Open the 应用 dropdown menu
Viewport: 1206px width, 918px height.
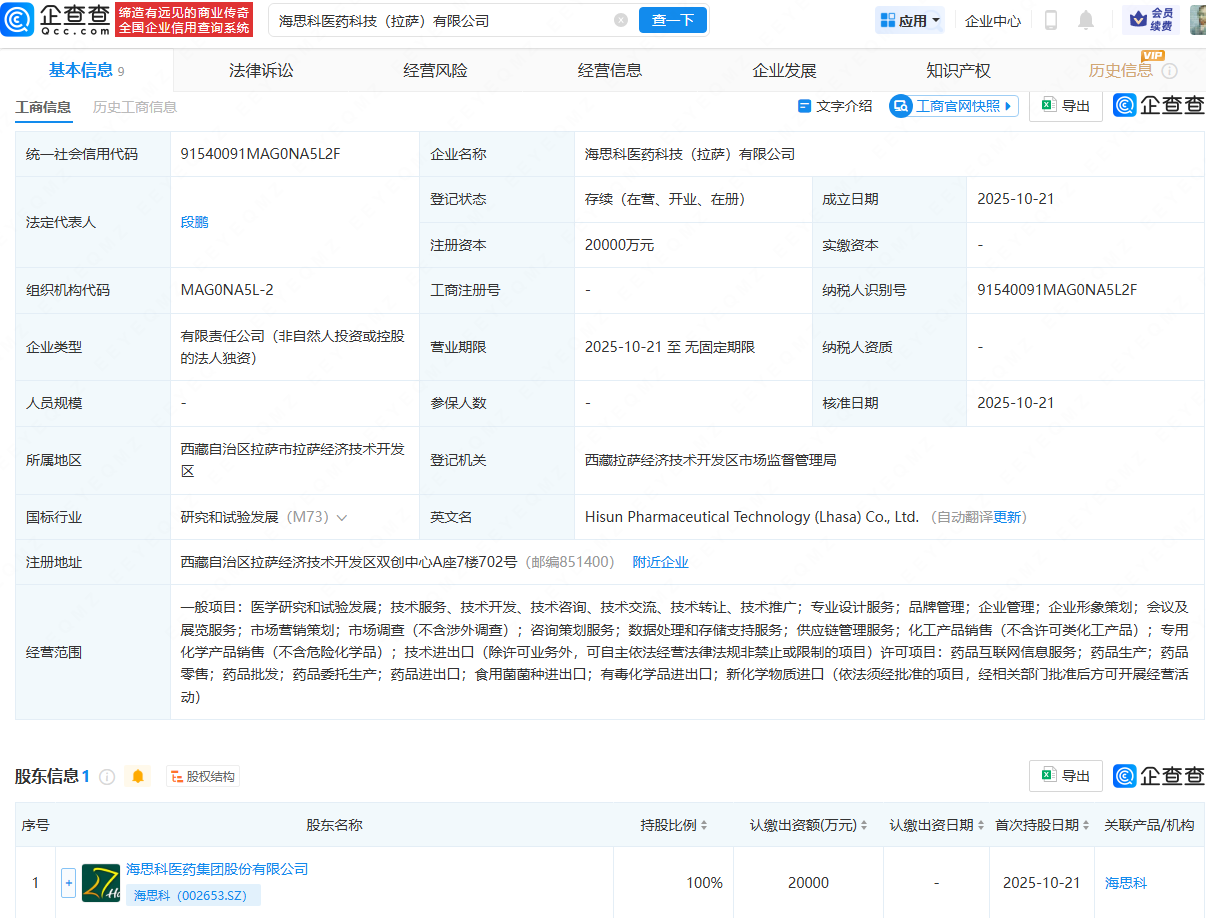click(909, 20)
